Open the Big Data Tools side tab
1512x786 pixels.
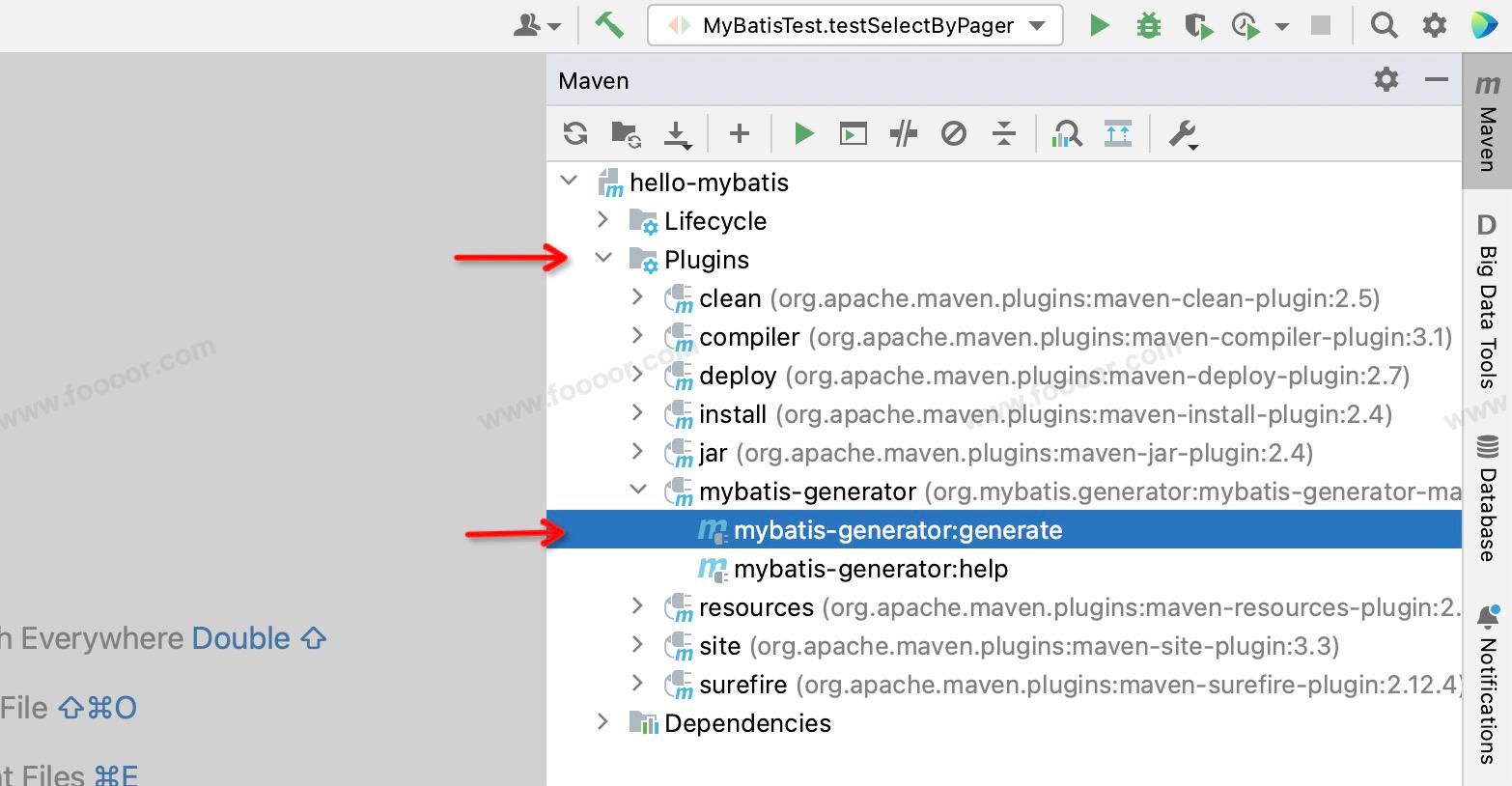point(1487,304)
